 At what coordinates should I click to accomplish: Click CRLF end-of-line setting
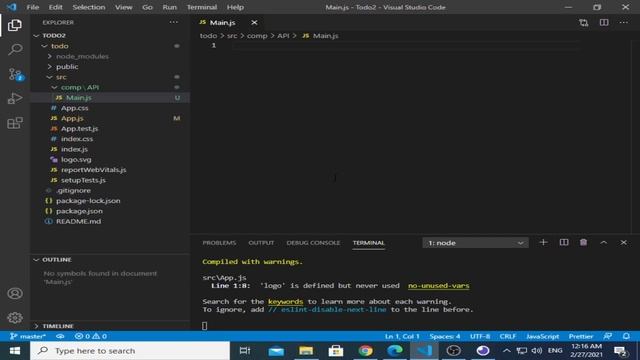[508, 336]
